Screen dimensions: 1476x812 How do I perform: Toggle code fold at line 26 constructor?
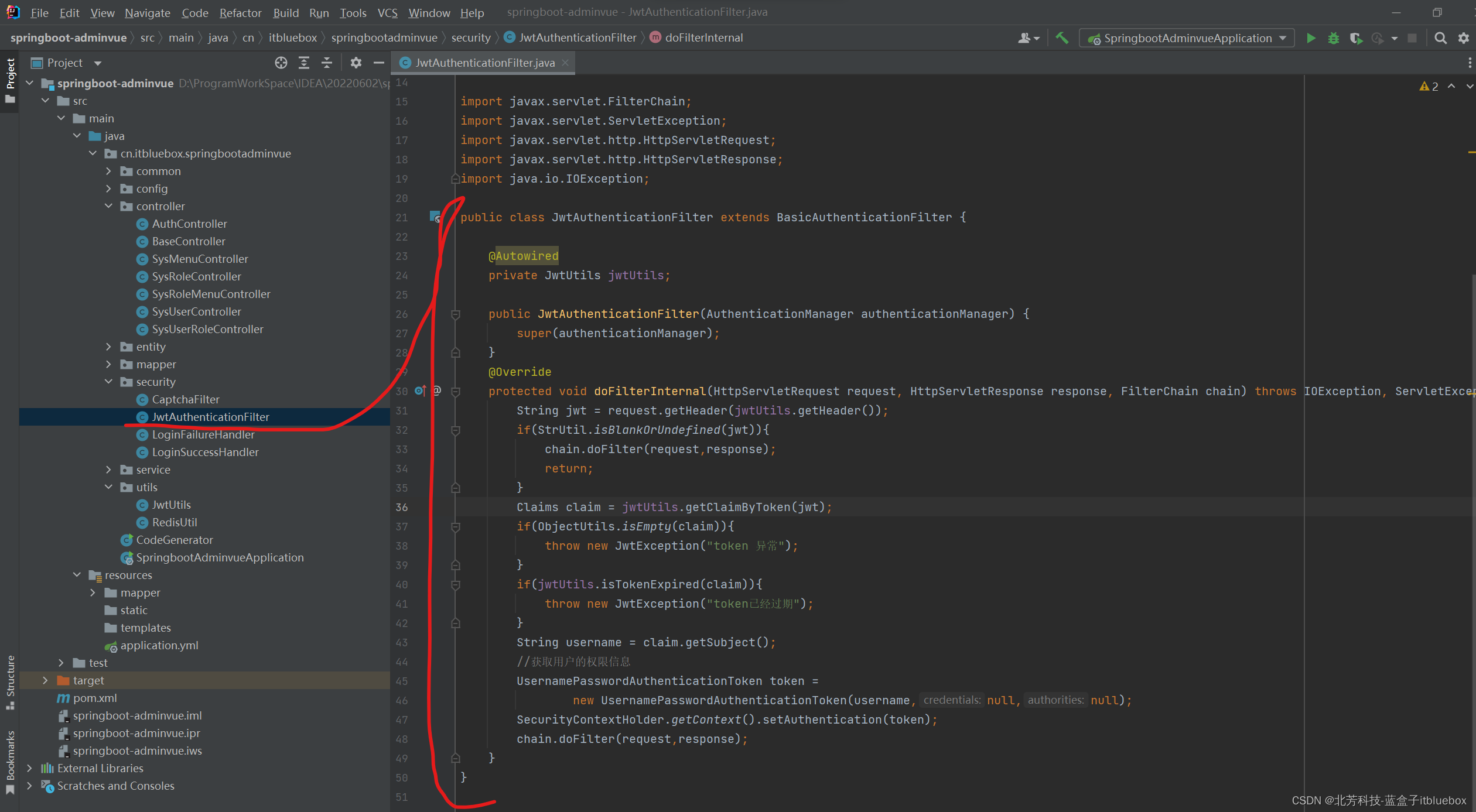[456, 314]
